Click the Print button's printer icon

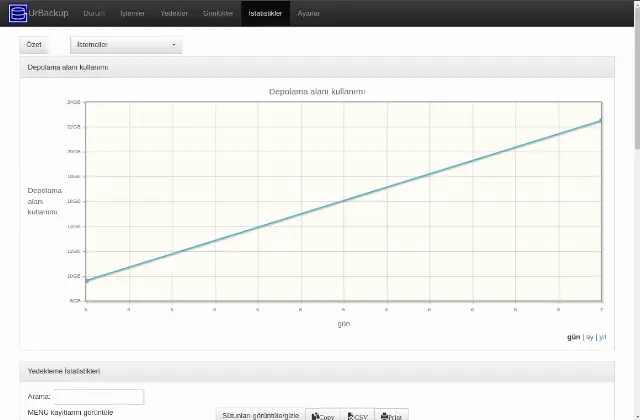coord(384,416)
